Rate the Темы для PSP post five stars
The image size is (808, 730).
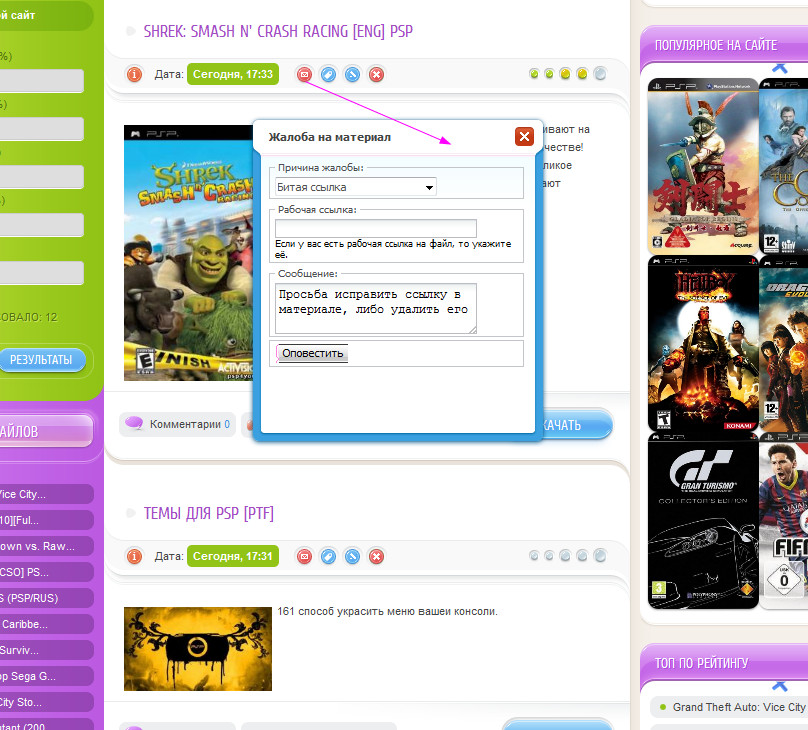coord(600,555)
